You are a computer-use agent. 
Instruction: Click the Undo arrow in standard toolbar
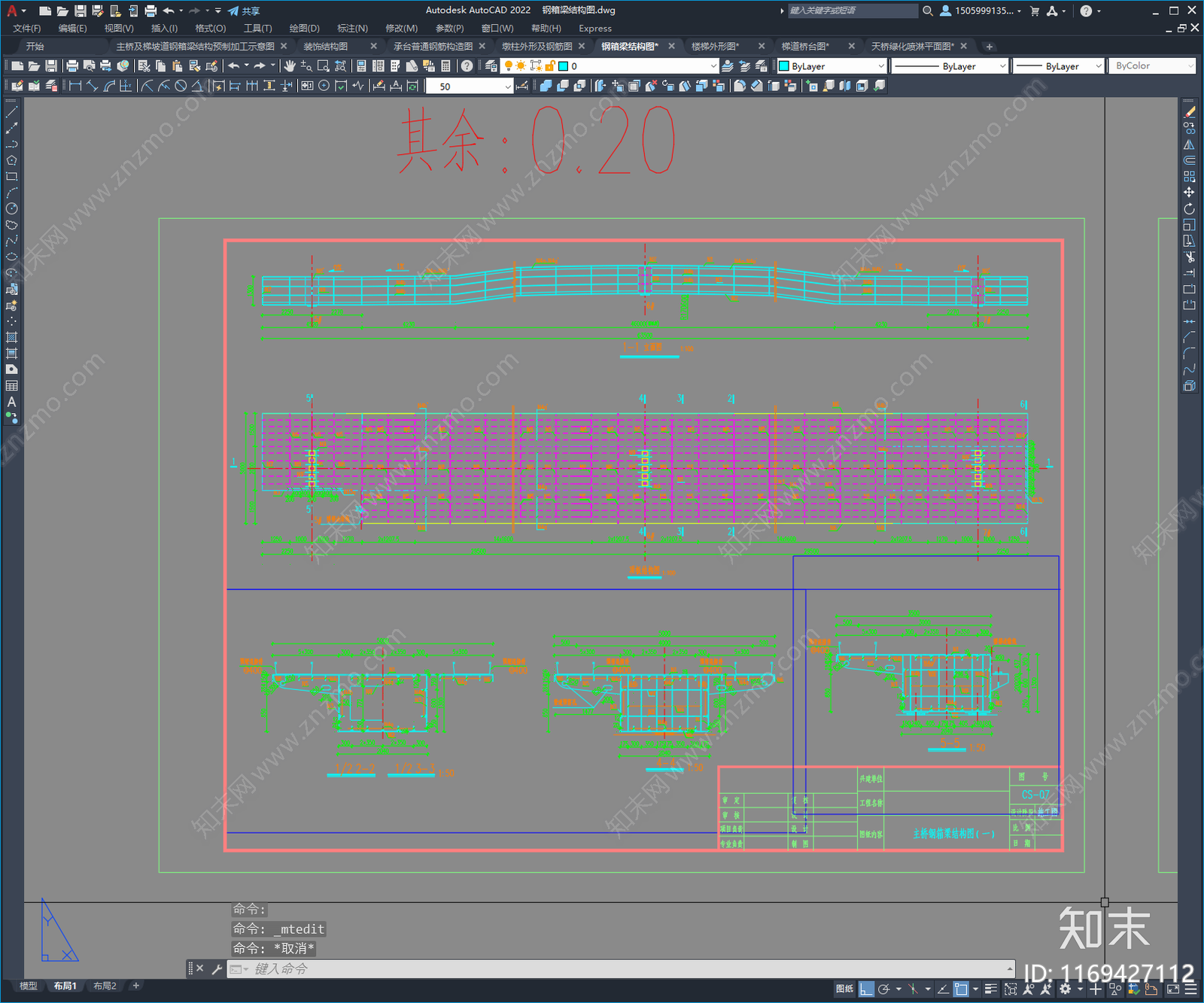(x=233, y=66)
